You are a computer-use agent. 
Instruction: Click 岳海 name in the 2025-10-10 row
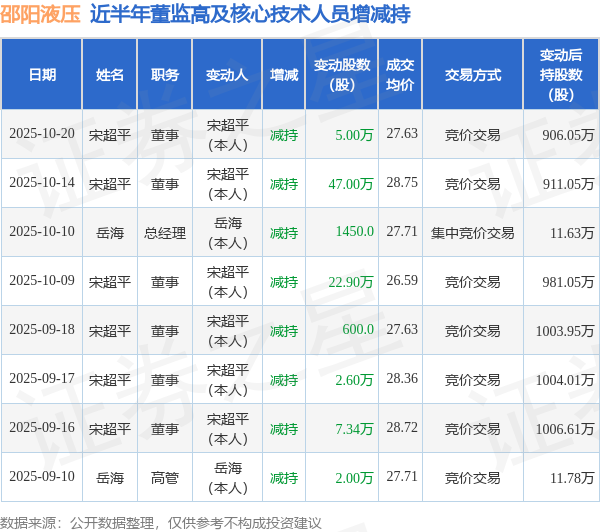pyautogui.click(x=110, y=233)
